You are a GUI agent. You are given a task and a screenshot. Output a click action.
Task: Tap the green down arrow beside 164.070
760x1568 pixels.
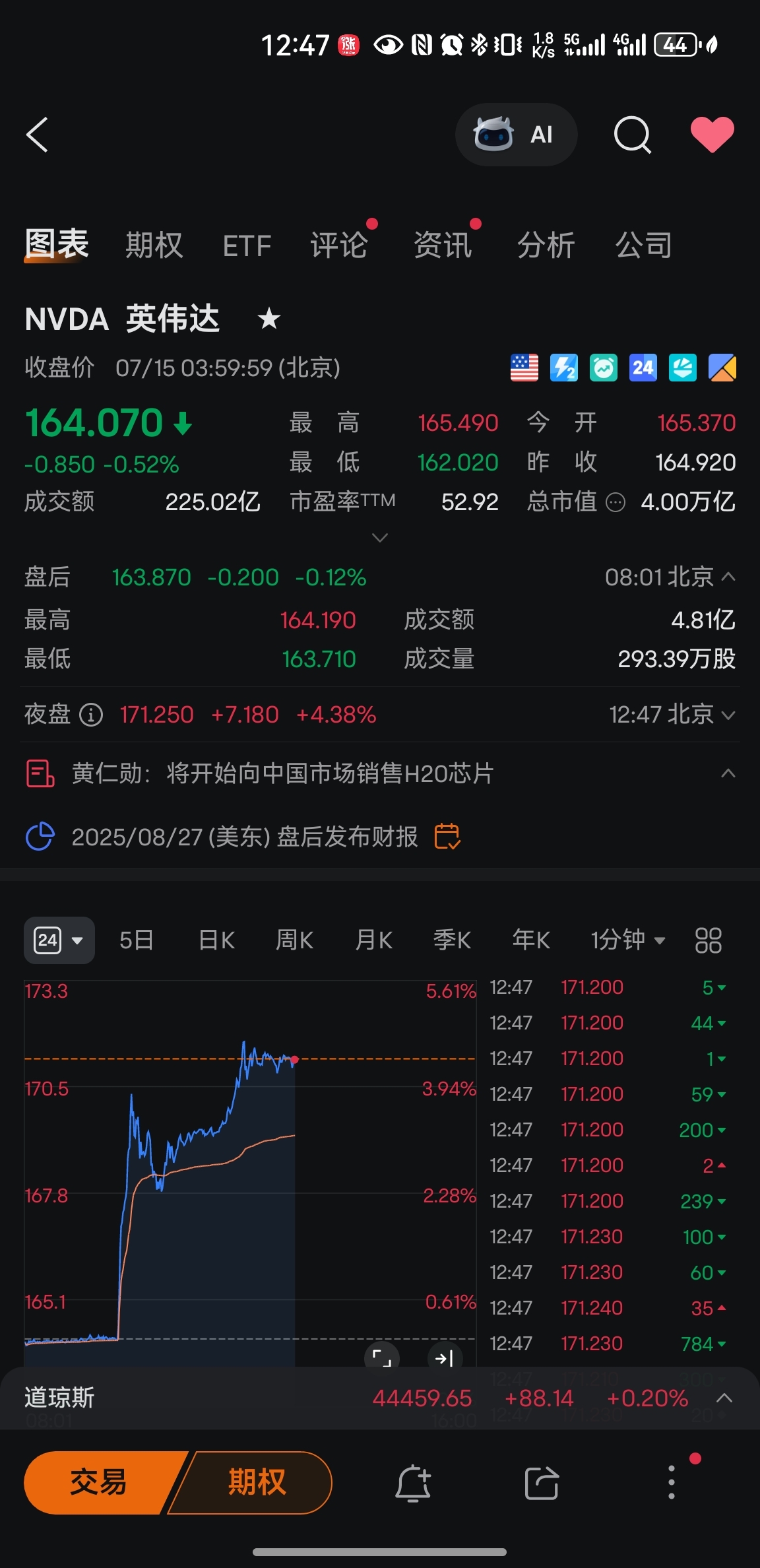point(183,424)
